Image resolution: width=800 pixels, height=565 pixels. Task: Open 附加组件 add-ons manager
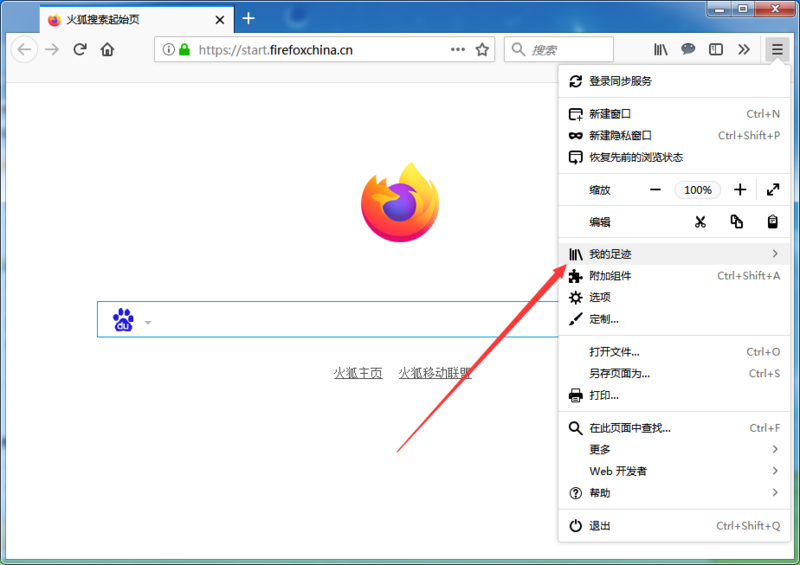(x=674, y=276)
